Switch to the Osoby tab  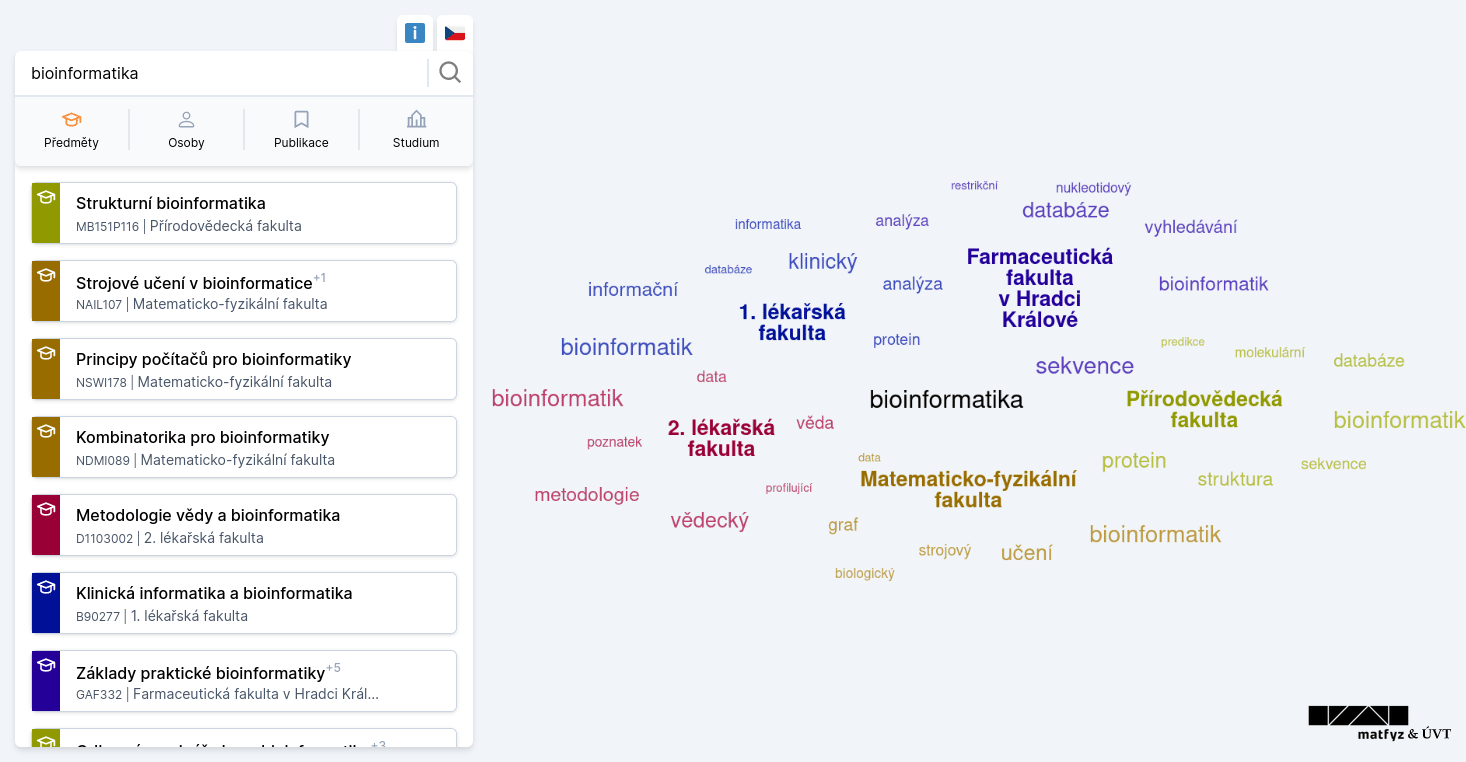186,130
